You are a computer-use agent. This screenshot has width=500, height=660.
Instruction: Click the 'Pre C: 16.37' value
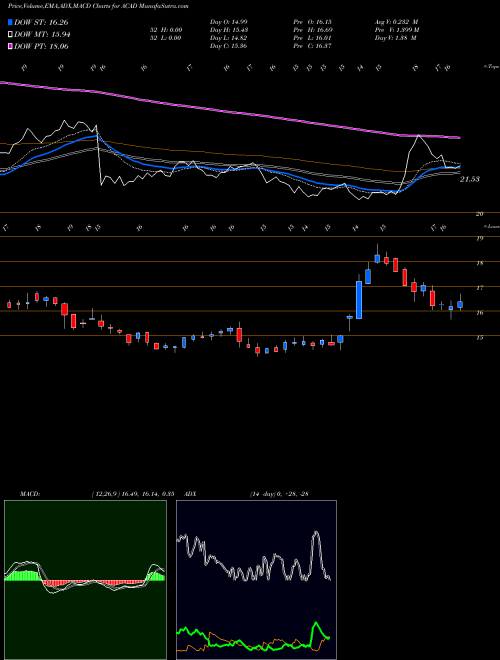point(313,46)
